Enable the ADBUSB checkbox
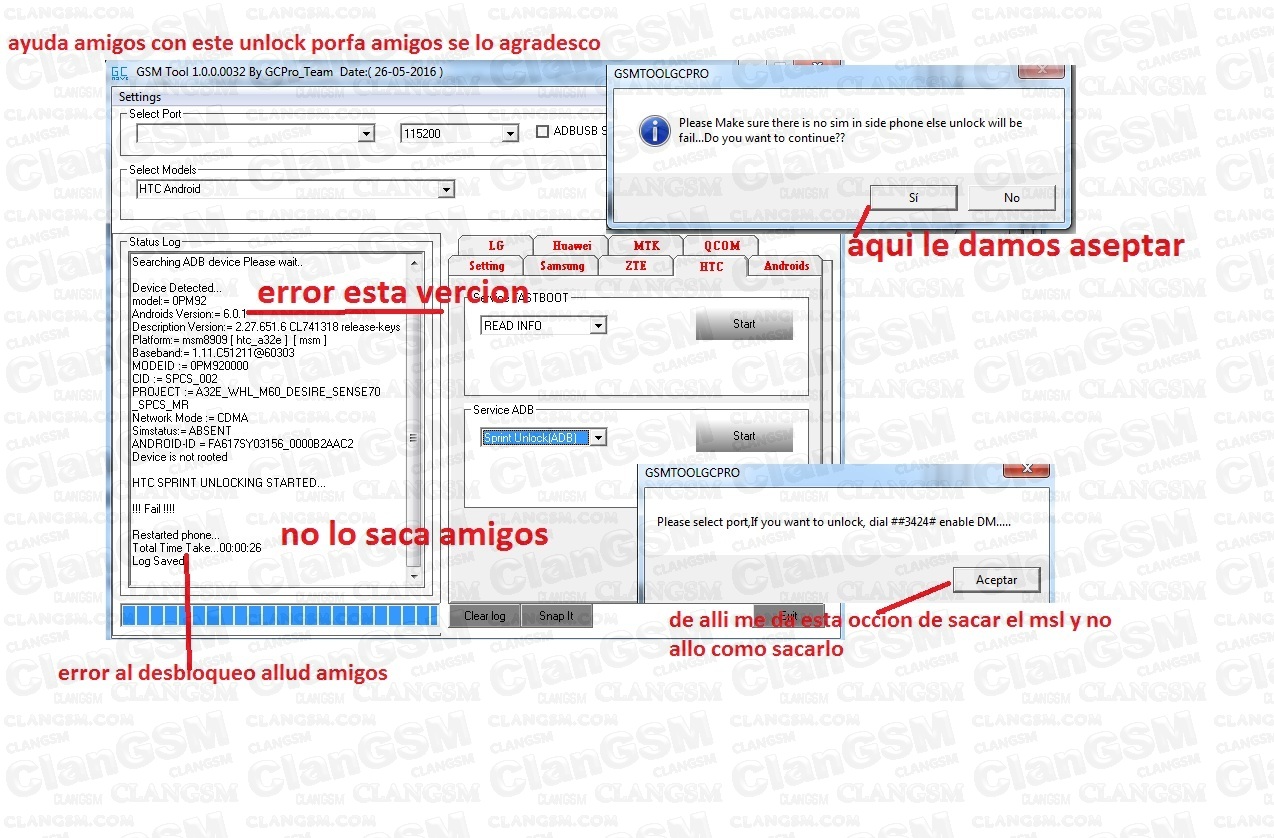The image size is (1274, 838). pos(543,131)
